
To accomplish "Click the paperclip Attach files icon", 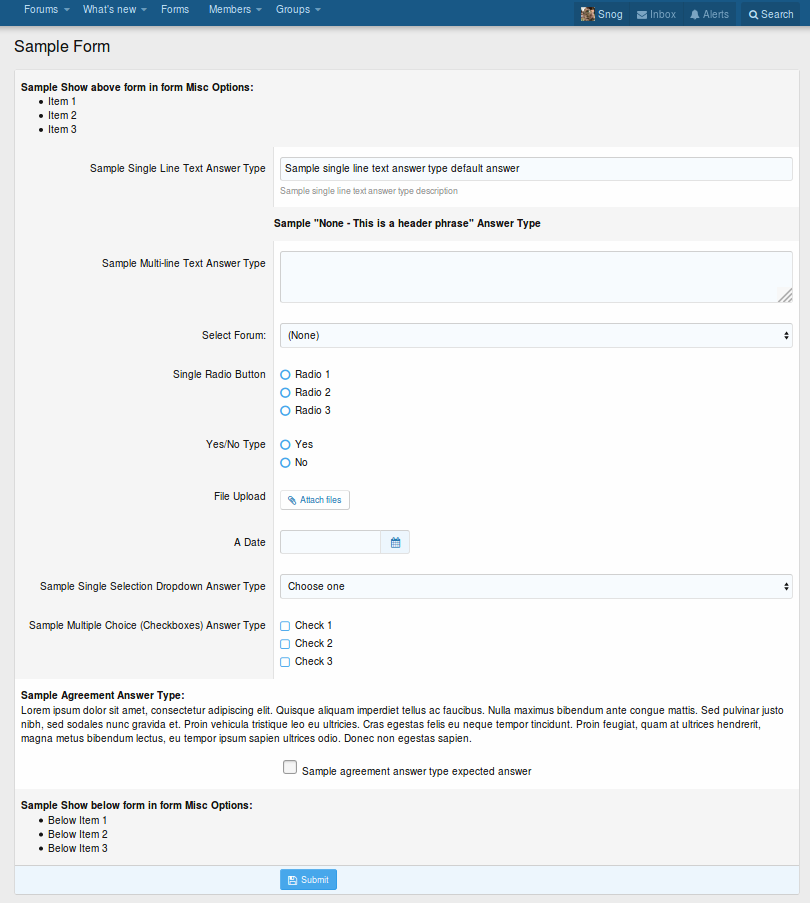I will point(292,500).
